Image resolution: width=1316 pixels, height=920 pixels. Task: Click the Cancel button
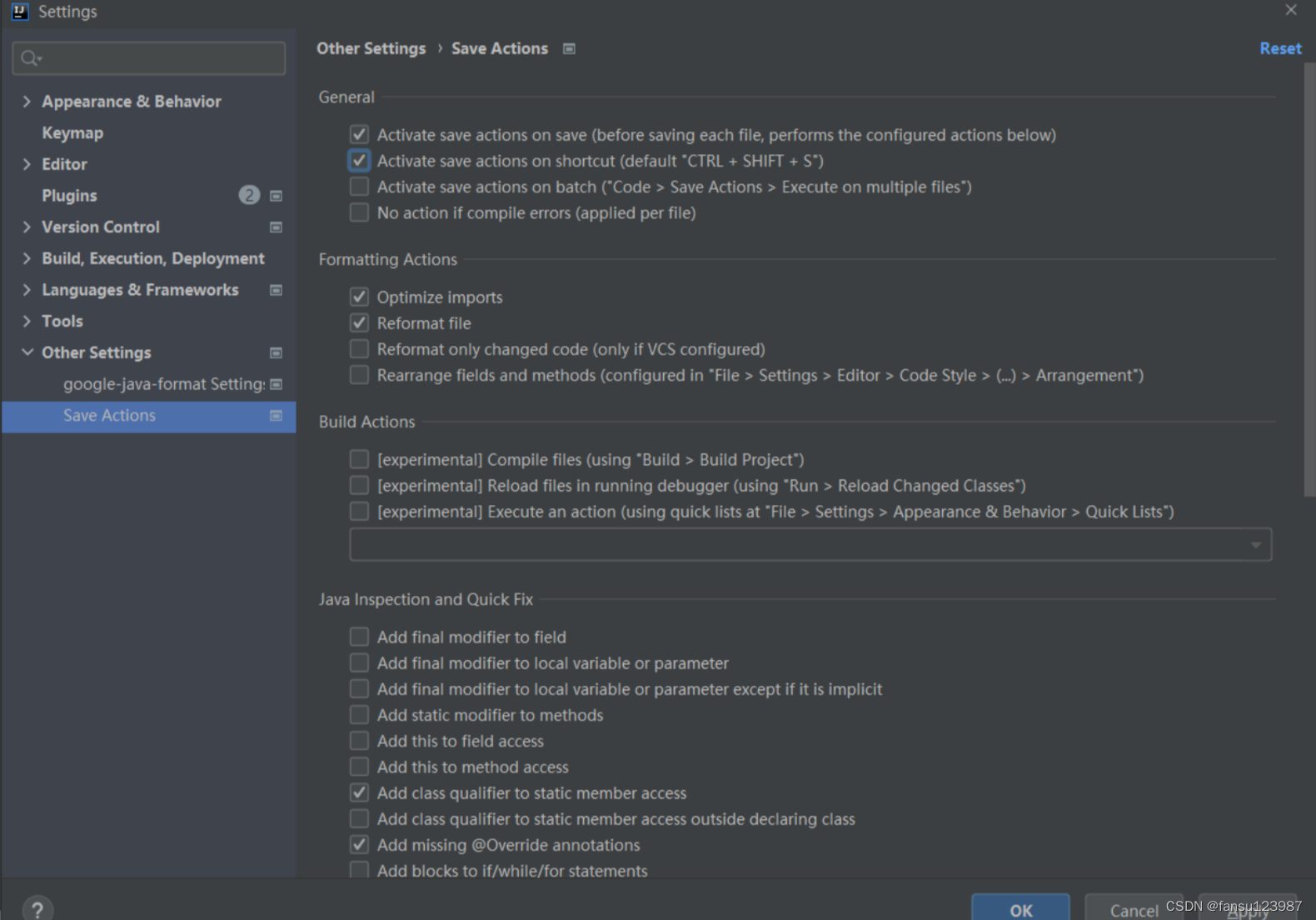coord(1134,909)
